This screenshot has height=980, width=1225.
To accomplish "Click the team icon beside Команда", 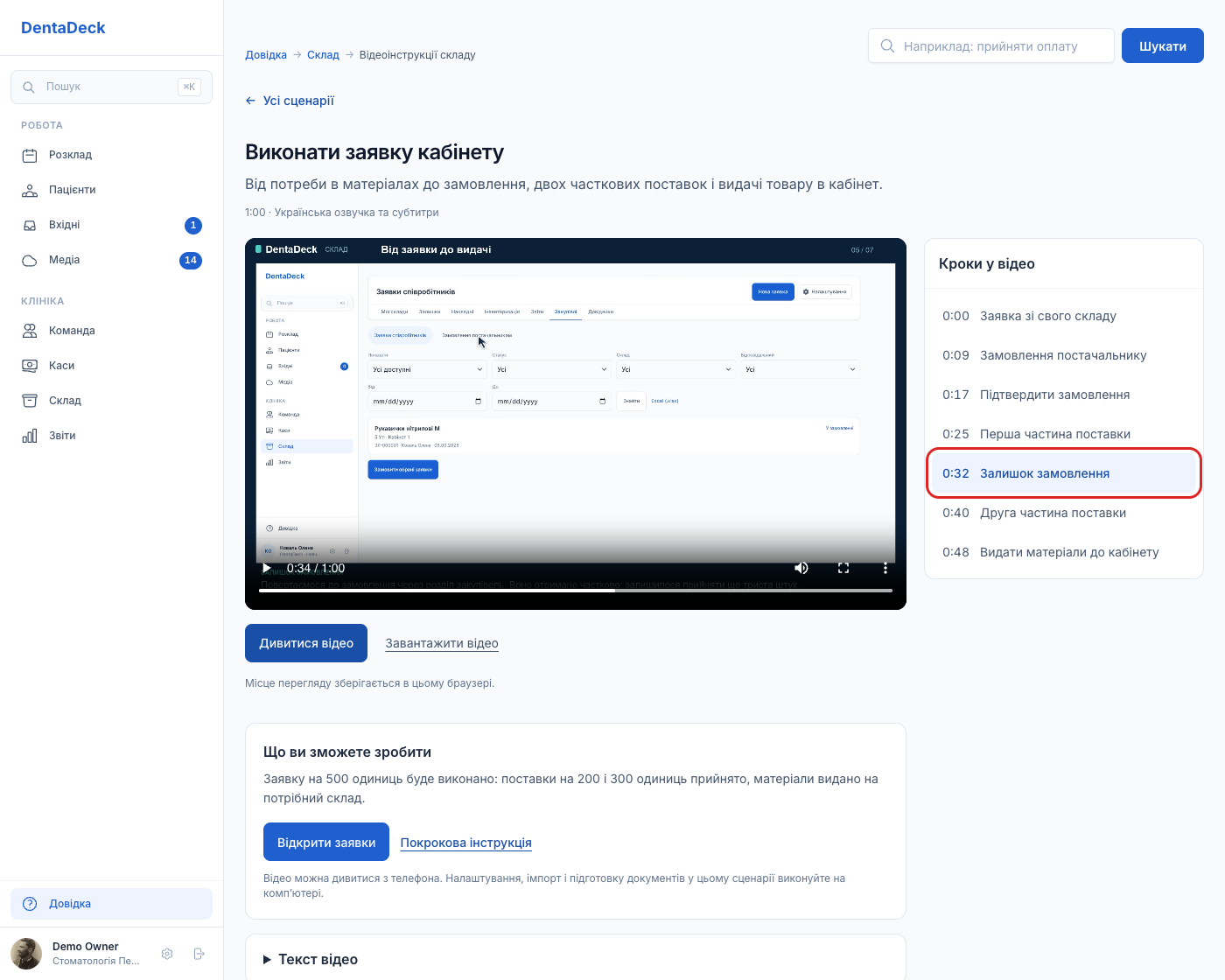I will point(30,331).
